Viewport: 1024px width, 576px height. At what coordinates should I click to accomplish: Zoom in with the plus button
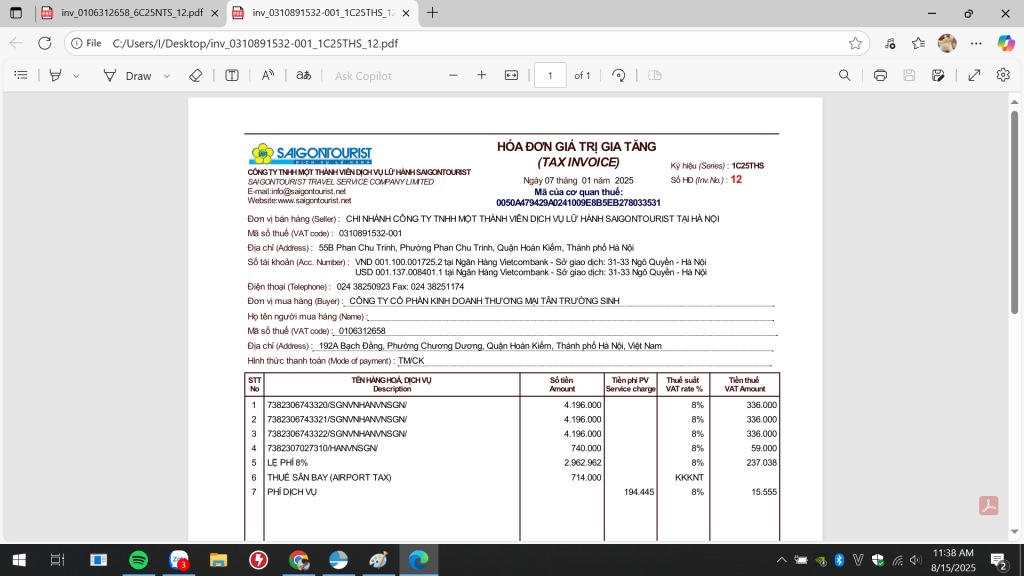click(481, 75)
